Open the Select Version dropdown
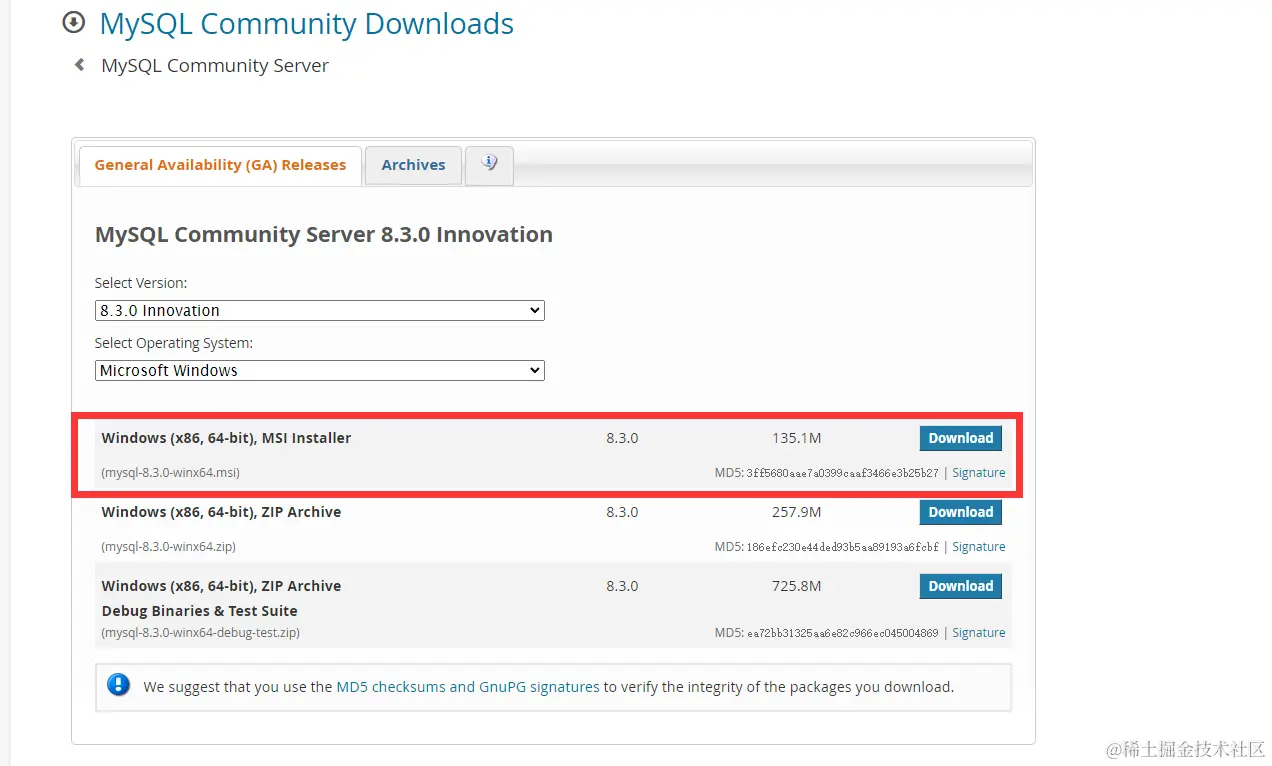The width and height of the screenshot is (1272, 766). pyautogui.click(x=320, y=310)
